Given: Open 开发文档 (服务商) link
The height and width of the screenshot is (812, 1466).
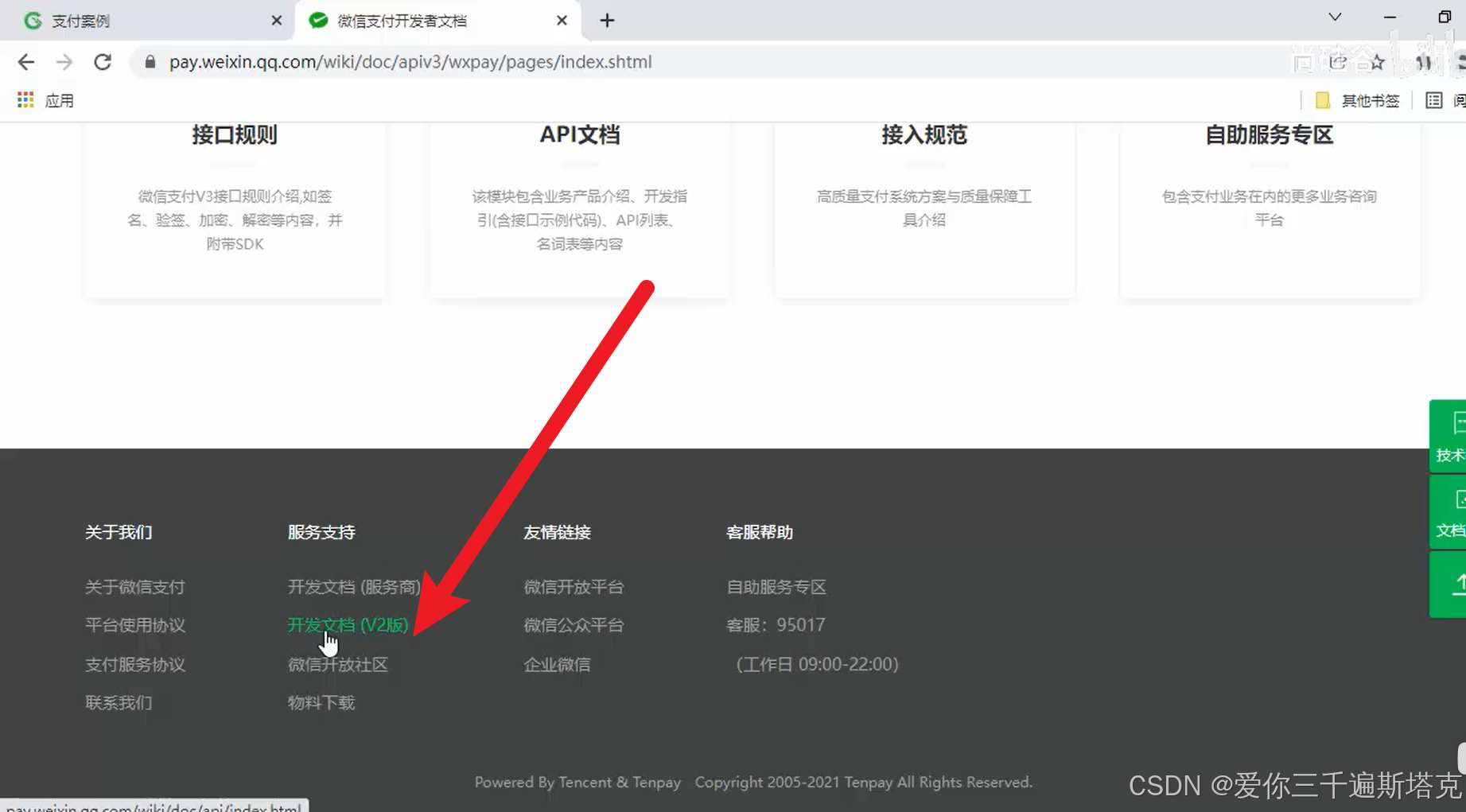Looking at the screenshot, I should (354, 587).
